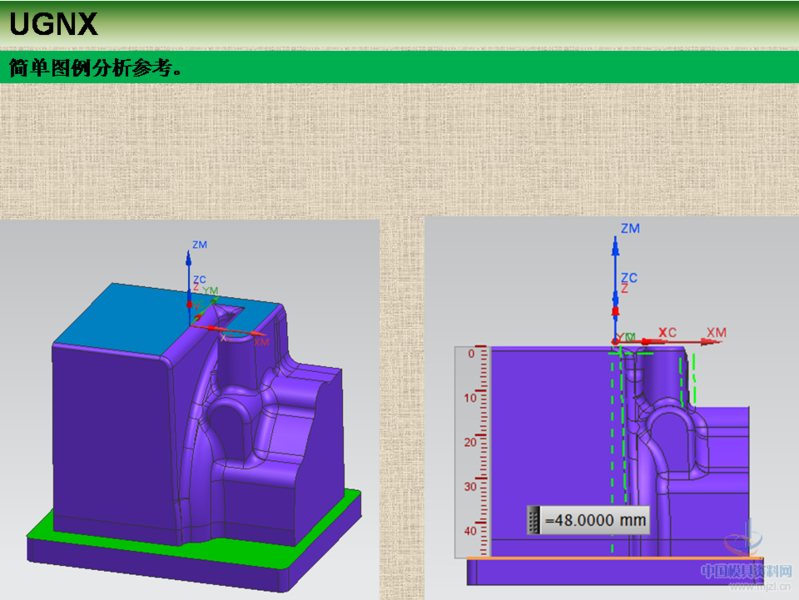Click the ZC axis label in right view
The width and height of the screenshot is (799, 600).
coord(629,278)
